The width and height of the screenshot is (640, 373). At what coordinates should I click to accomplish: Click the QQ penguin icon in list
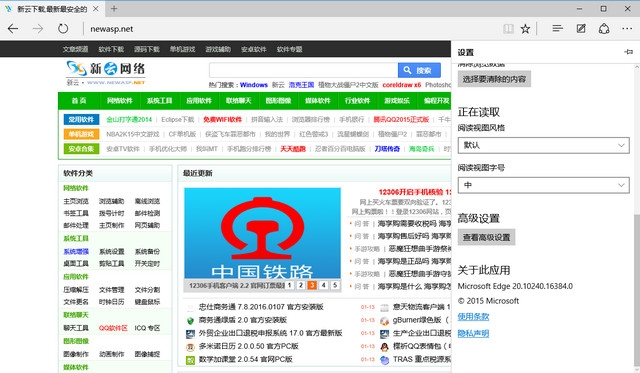tap(384, 347)
